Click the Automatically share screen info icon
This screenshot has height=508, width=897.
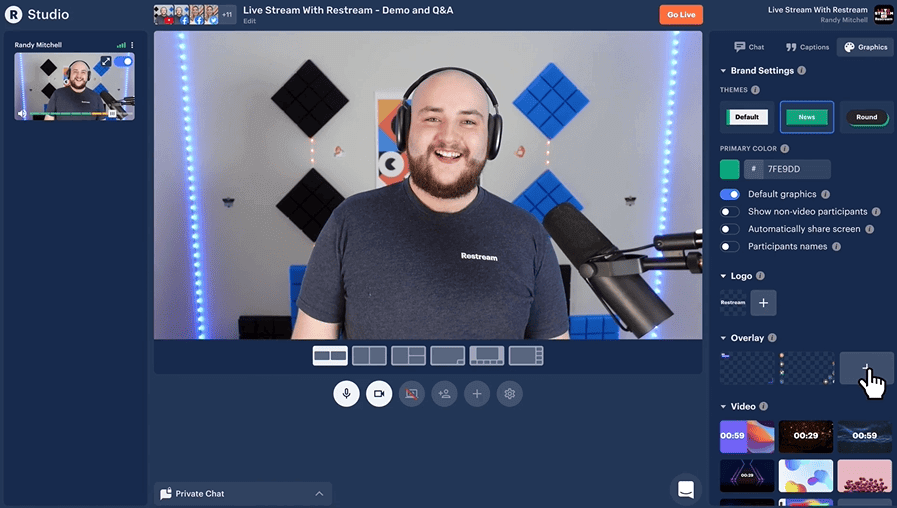(x=870, y=229)
